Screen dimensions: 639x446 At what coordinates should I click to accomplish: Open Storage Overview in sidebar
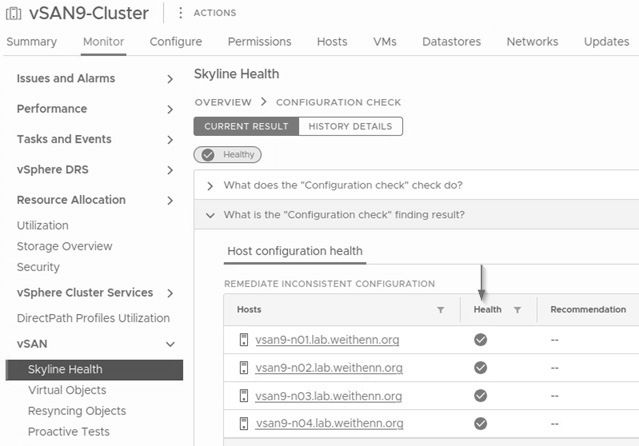64,246
